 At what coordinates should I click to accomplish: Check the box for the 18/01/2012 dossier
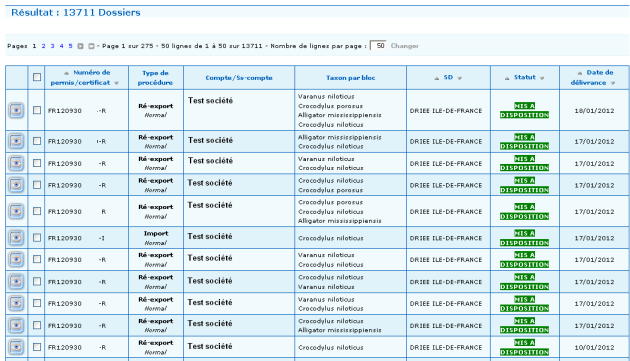coord(37,110)
